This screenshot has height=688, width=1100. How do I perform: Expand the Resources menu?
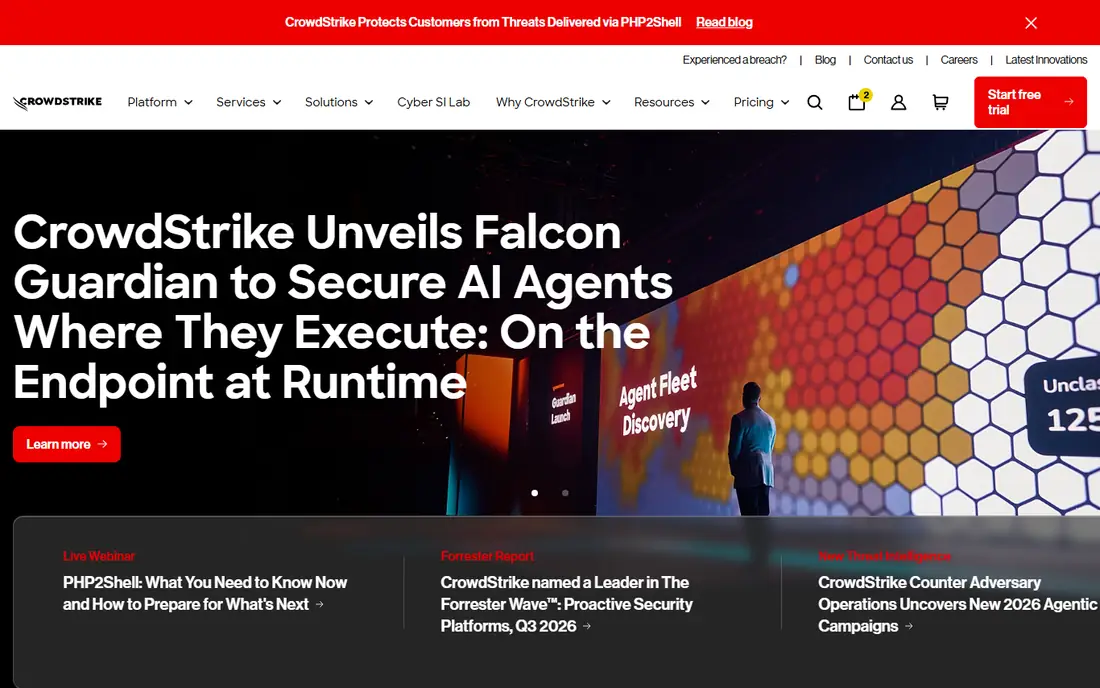(671, 102)
